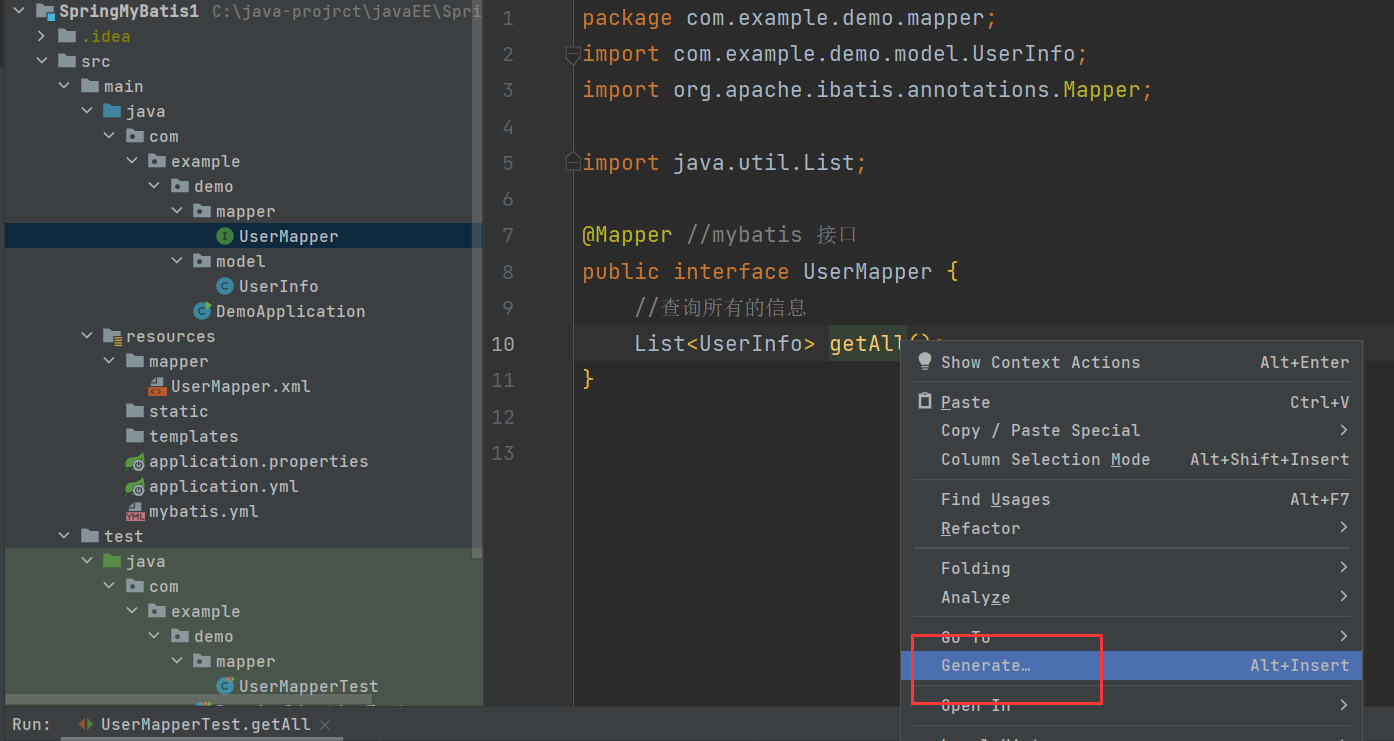Screen dimensions: 1394x741
Task: Click the green java test-root folder icon
Action: click(x=113, y=561)
